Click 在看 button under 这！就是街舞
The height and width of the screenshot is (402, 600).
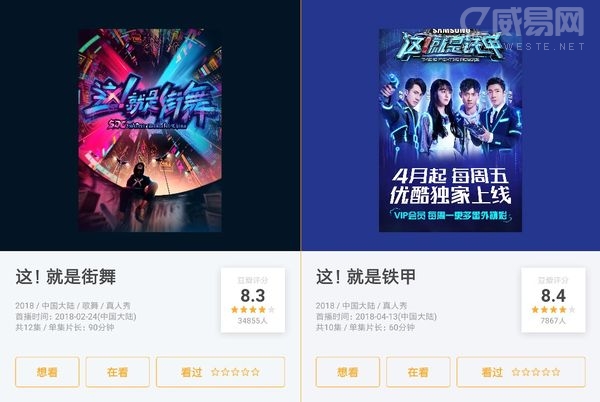[x=117, y=372]
